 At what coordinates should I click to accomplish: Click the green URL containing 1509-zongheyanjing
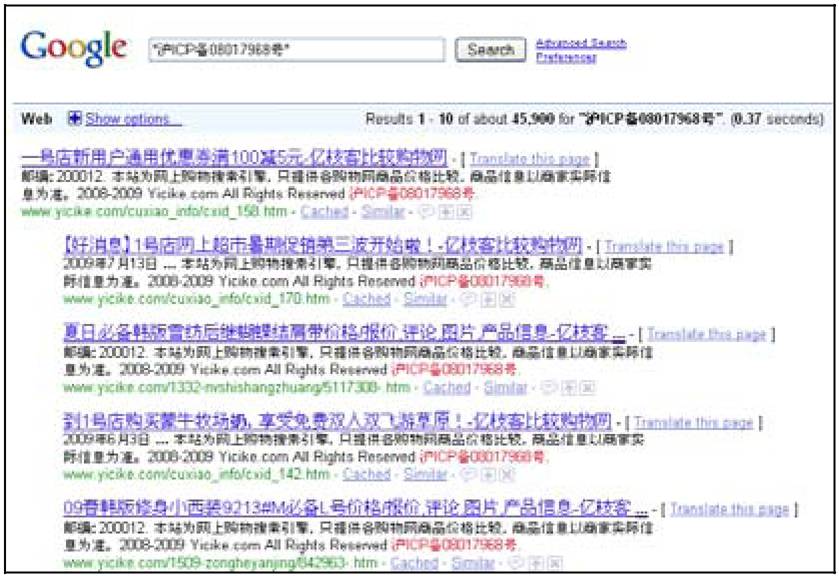220,563
